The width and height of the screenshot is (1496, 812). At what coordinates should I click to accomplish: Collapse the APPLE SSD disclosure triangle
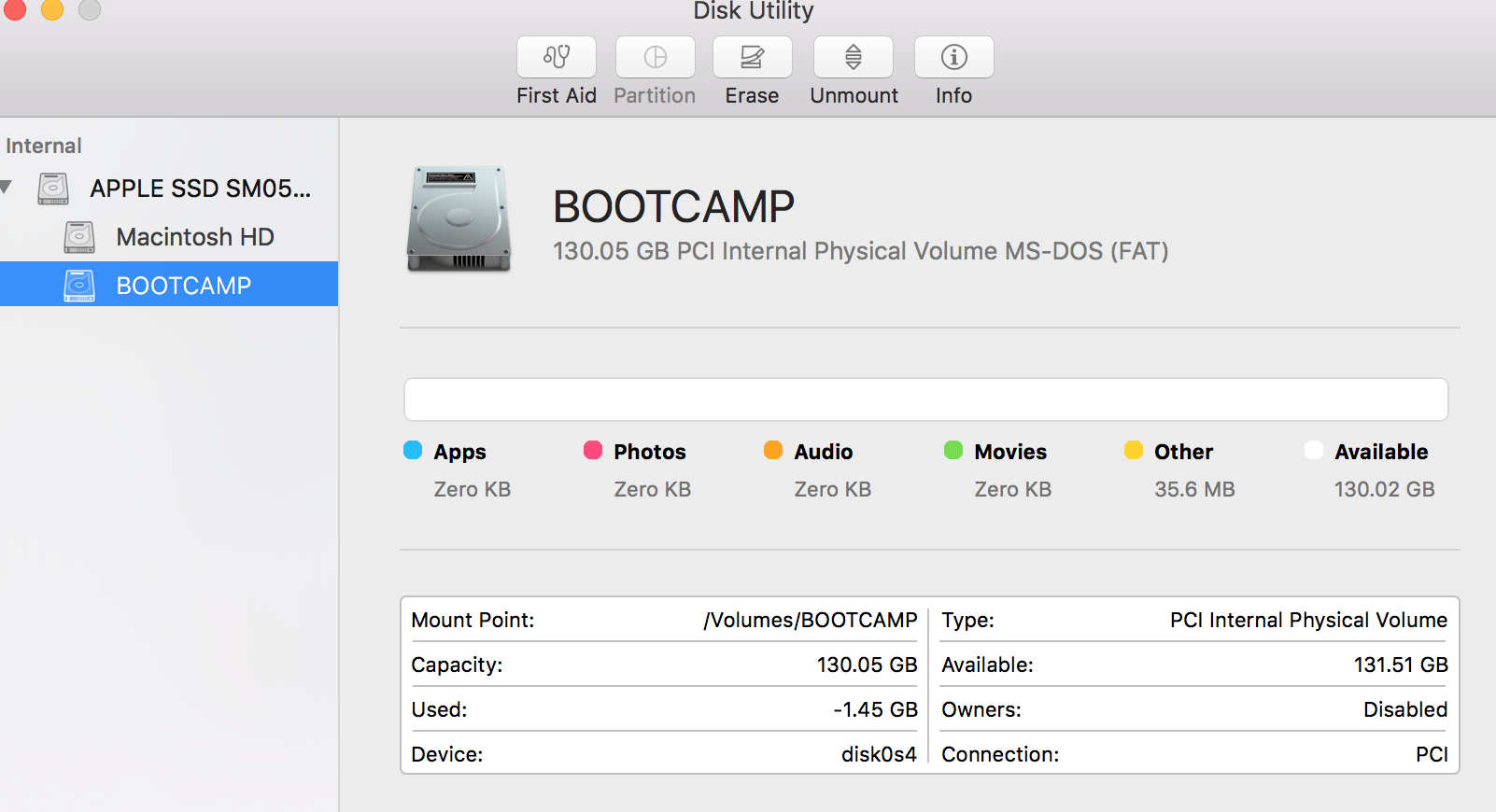(7, 188)
